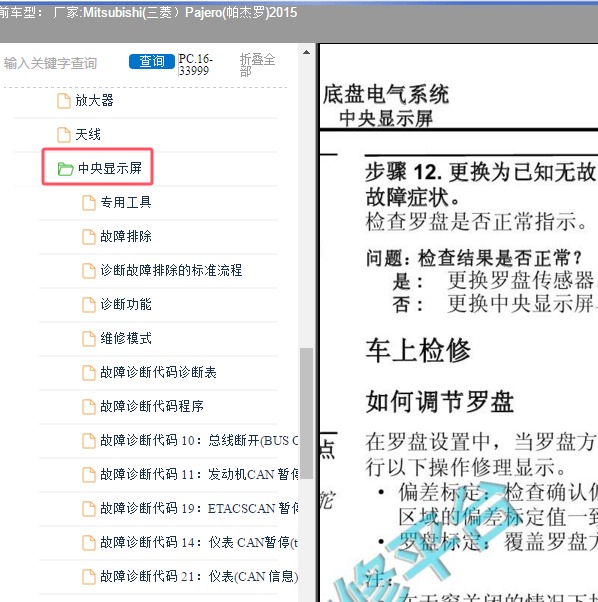Click the 如何调节罗盘 heading

point(440,402)
